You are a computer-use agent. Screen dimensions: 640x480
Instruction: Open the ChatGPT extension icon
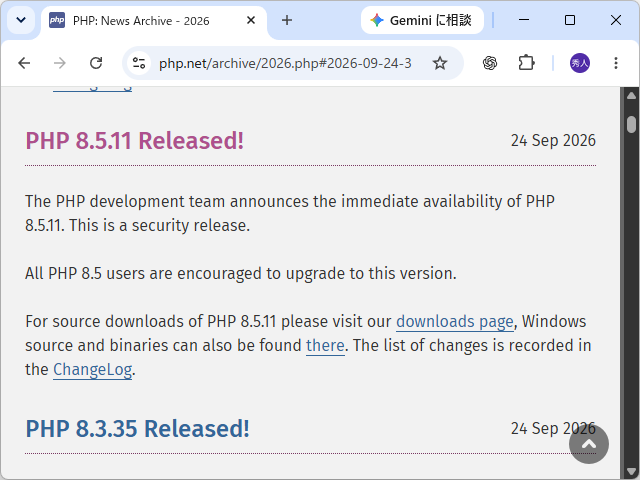click(490, 63)
